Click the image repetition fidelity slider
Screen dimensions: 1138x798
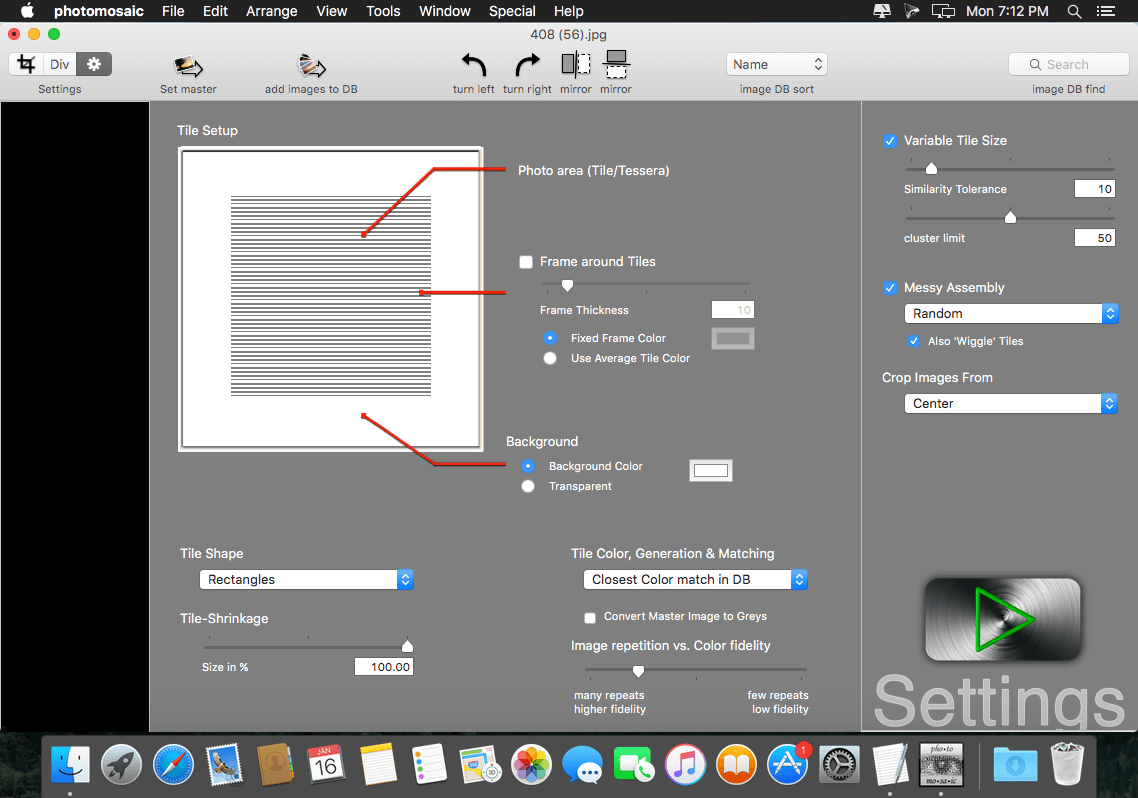(x=638, y=670)
